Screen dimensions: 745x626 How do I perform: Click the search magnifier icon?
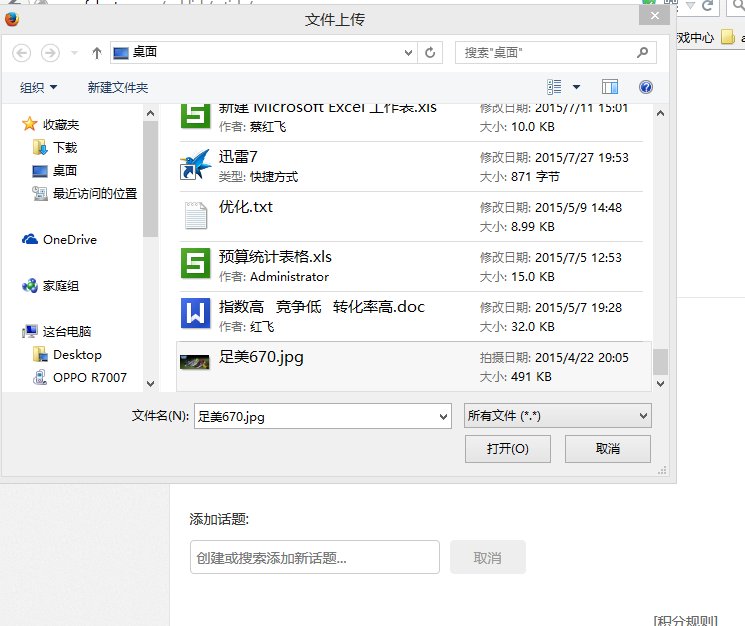tap(642, 52)
